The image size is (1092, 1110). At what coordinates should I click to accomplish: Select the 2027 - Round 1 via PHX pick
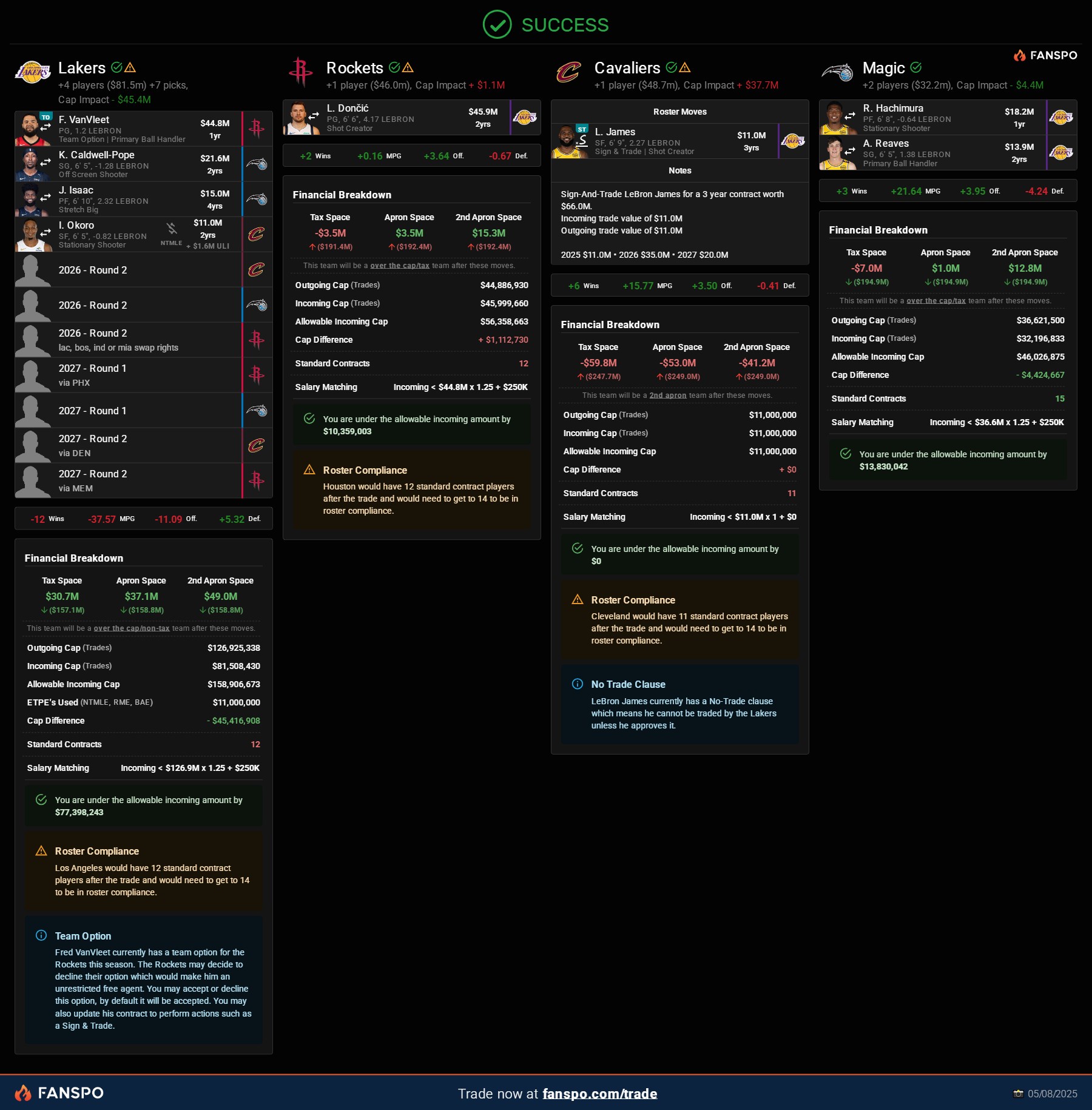(x=144, y=375)
